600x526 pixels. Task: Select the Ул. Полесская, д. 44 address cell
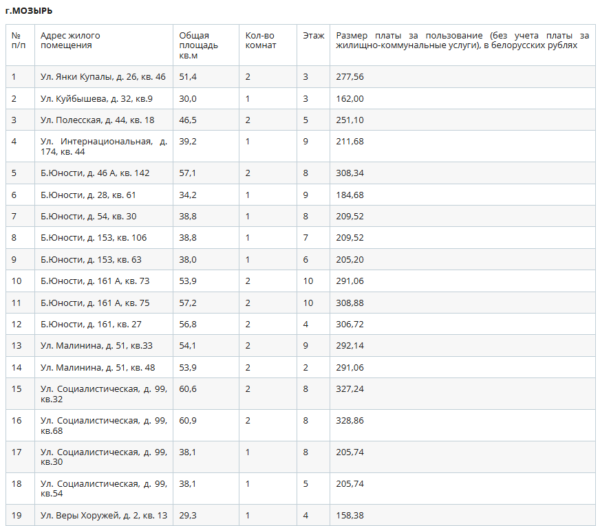click(x=97, y=120)
